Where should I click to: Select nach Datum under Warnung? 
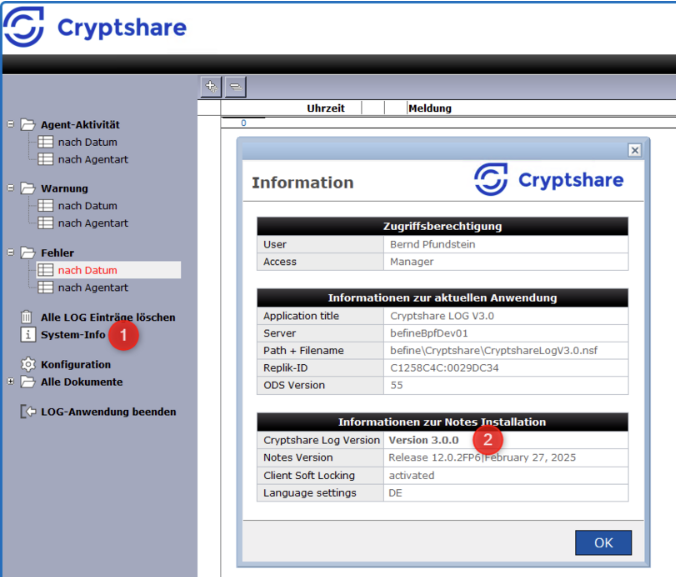coord(88,206)
